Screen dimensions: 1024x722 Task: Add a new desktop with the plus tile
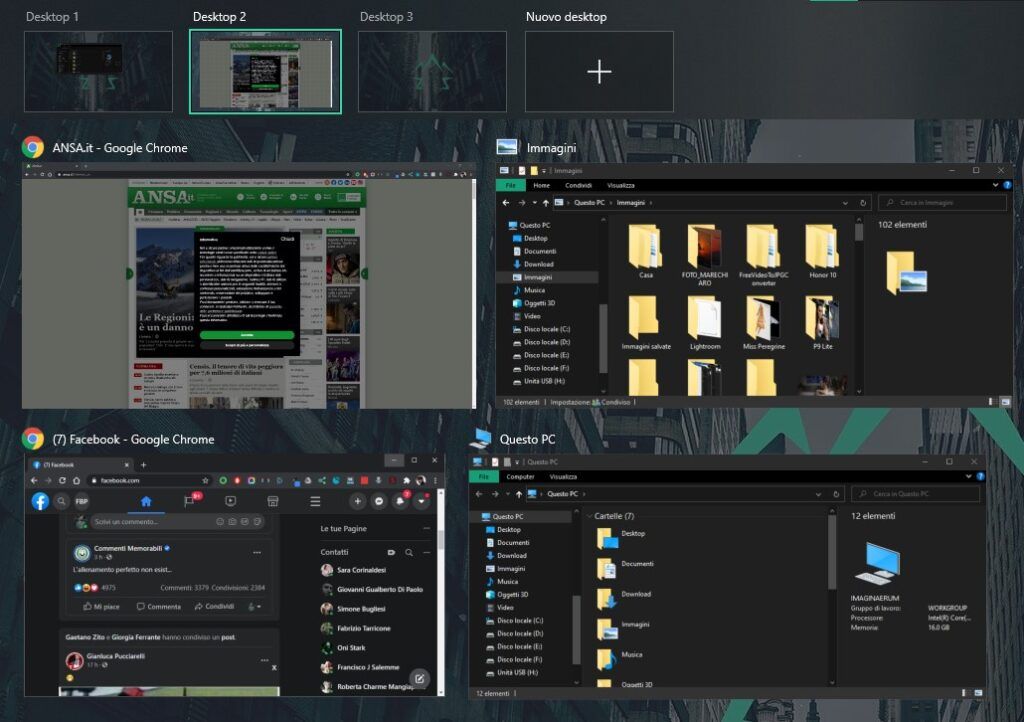click(599, 72)
